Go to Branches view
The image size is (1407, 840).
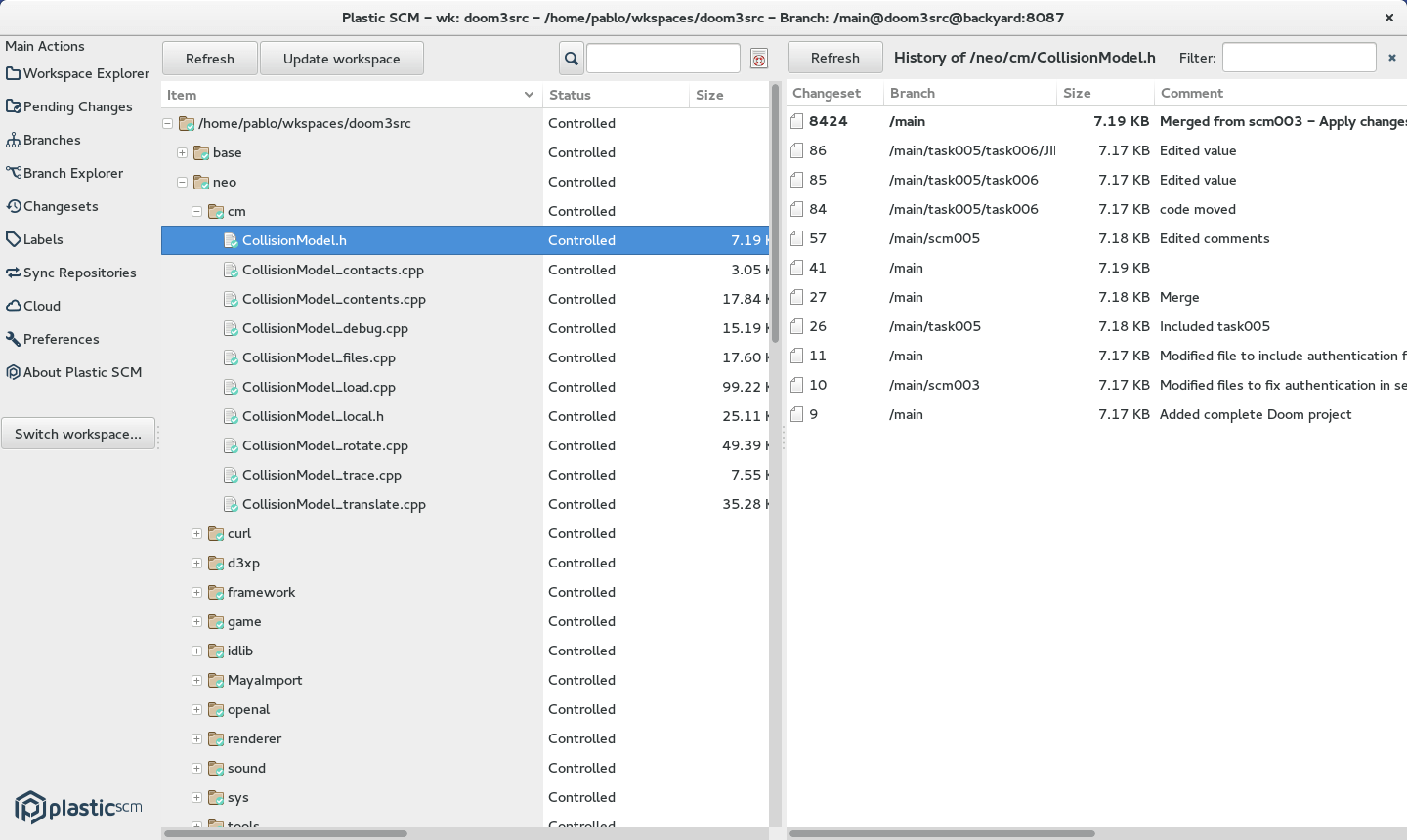pyautogui.click(x=43, y=140)
